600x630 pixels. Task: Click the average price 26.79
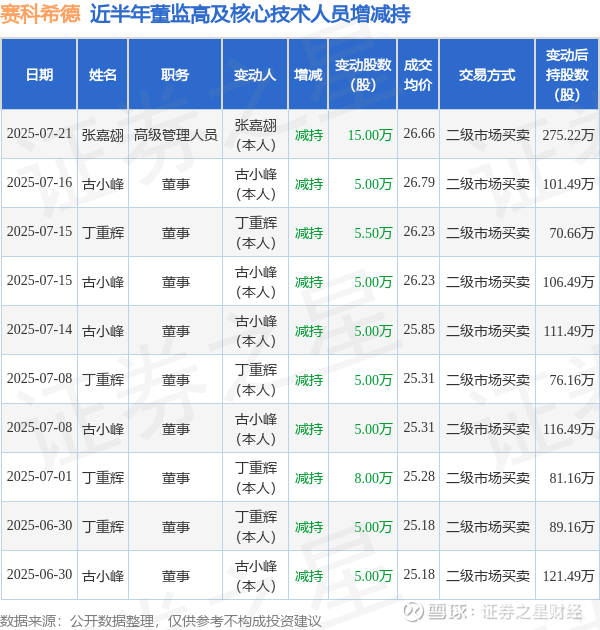click(x=419, y=183)
